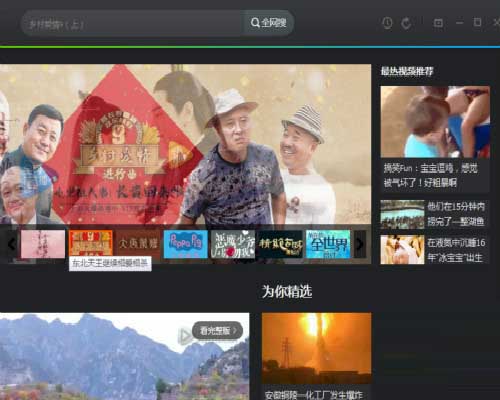This screenshot has width=500, height=400.
Task: Select the 恶魔少爷 carousel thumbnail
Action: (233, 244)
